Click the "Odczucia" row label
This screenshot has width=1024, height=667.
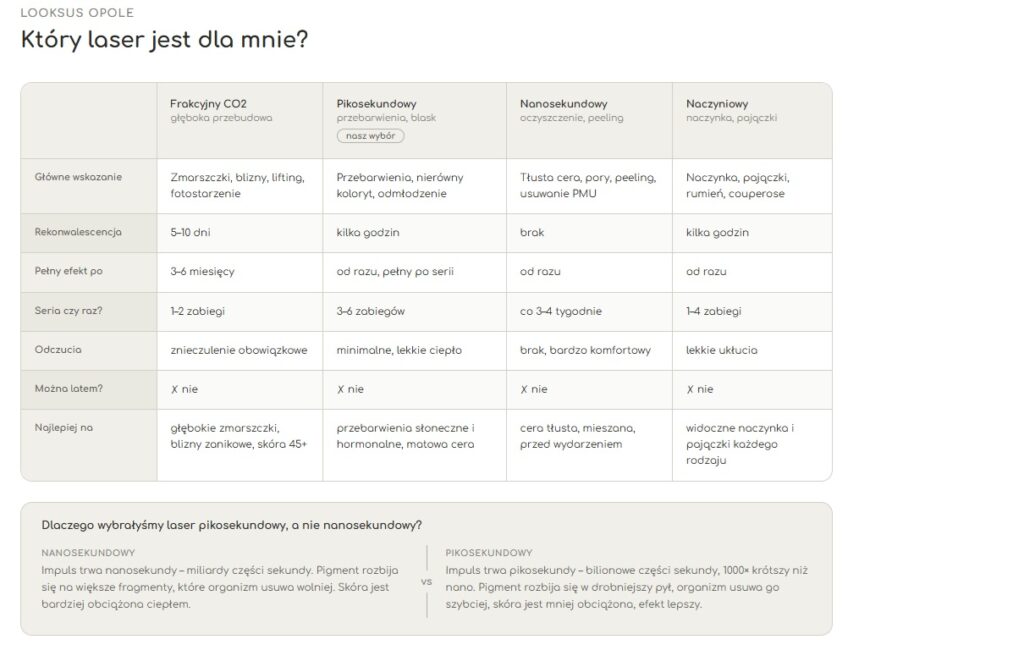[x=57, y=350]
